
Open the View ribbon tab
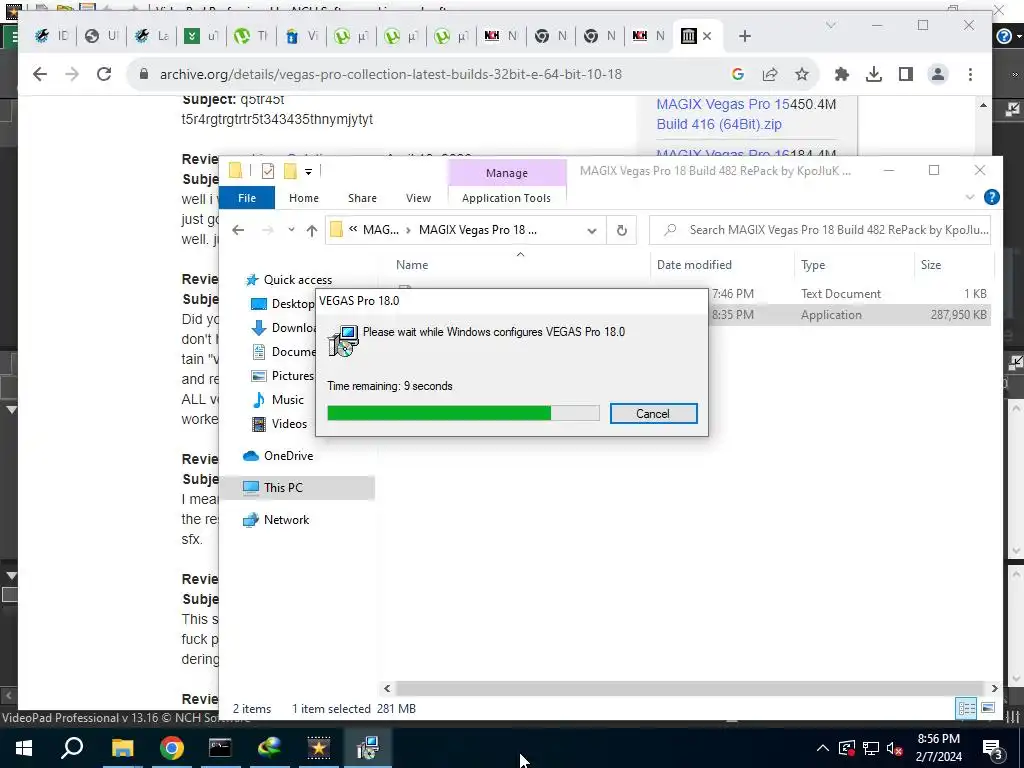click(418, 198)
